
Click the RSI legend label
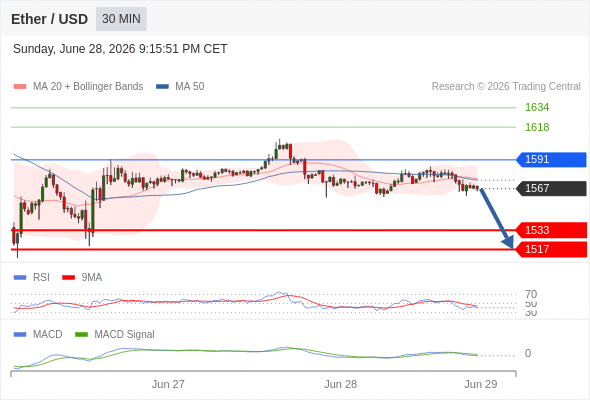(41, 278)
